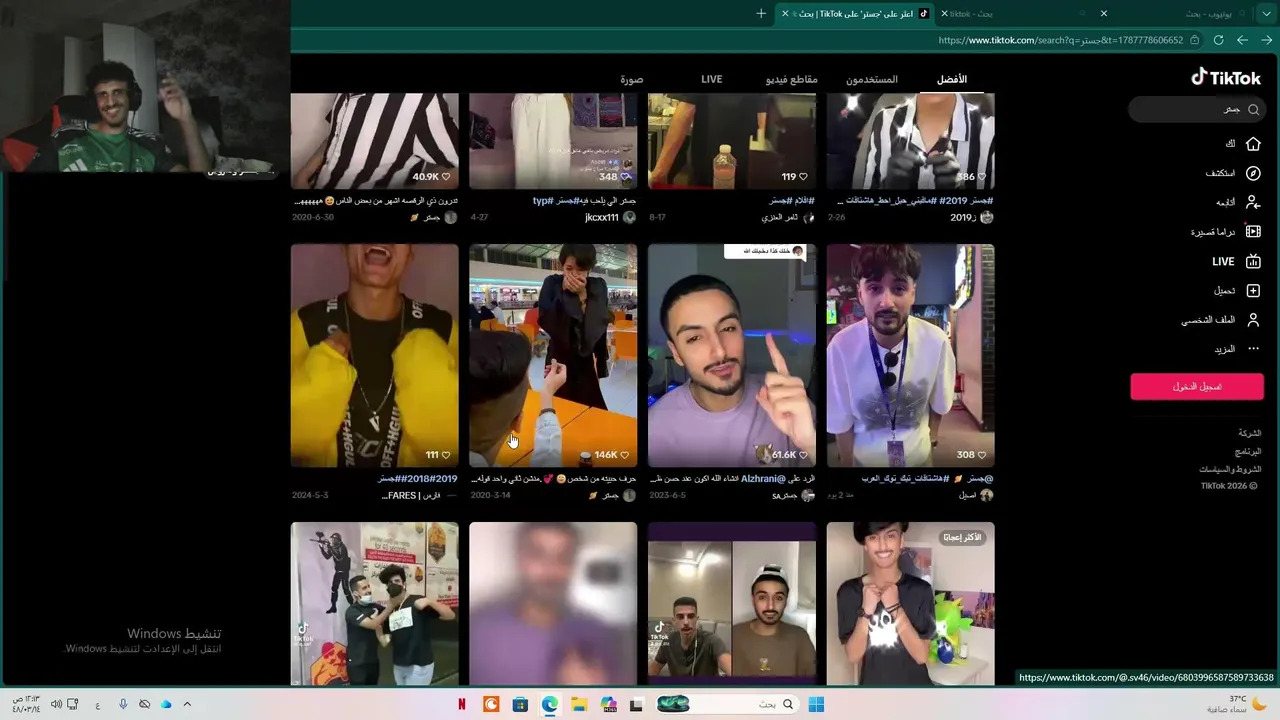Open the Windows Start menu
1280x720 pixels.
pos(816,704)
